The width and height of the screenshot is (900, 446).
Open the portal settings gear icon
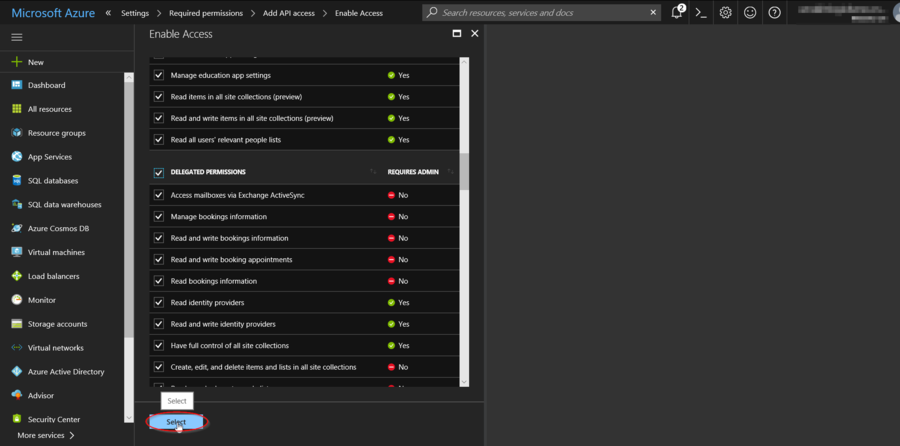[726, 13]
